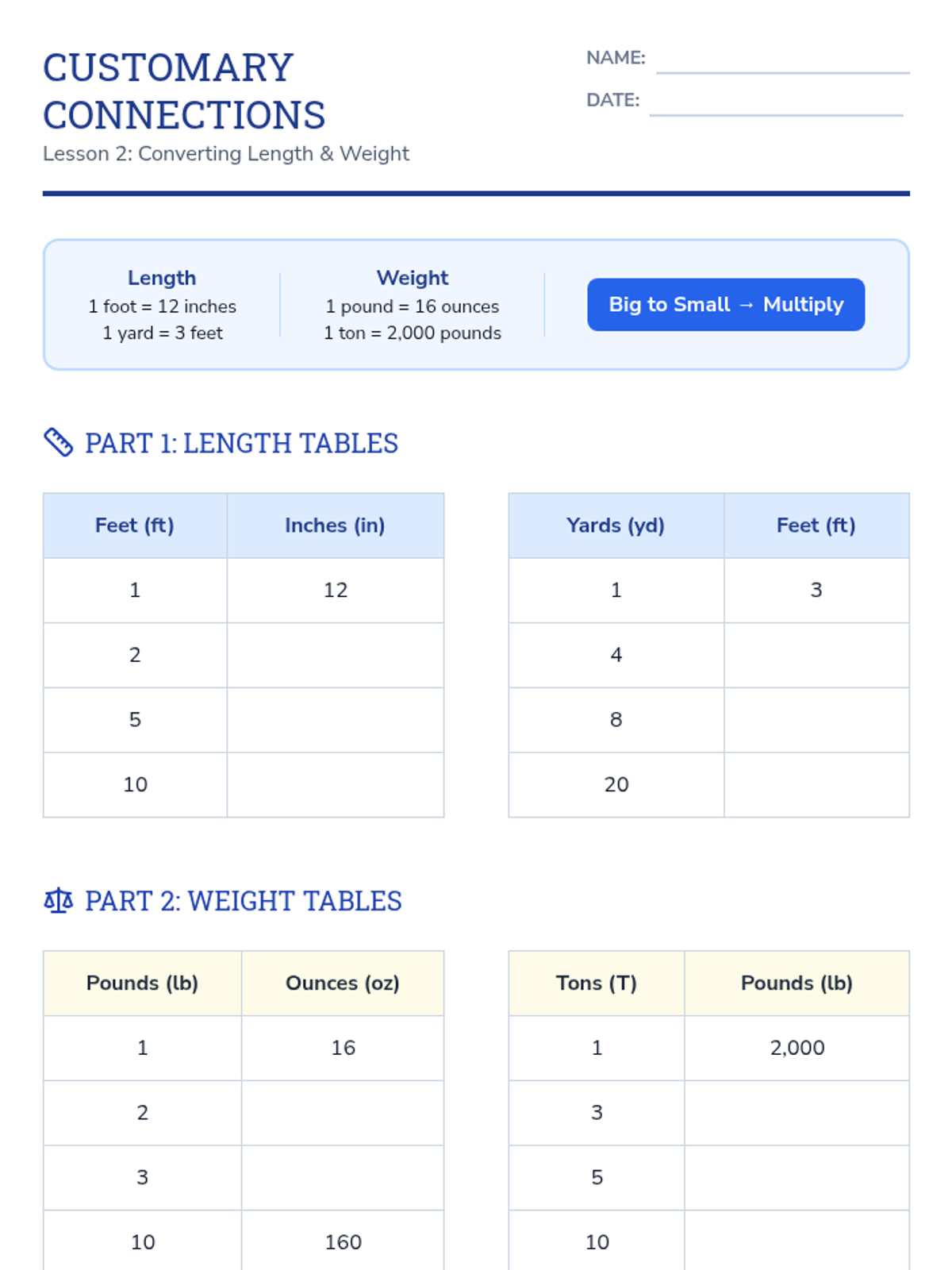Click the ruler icon beside Part 1
The width and height of the screenshot is (952, 1270).
pyautogui.click(x=58, y=443)
